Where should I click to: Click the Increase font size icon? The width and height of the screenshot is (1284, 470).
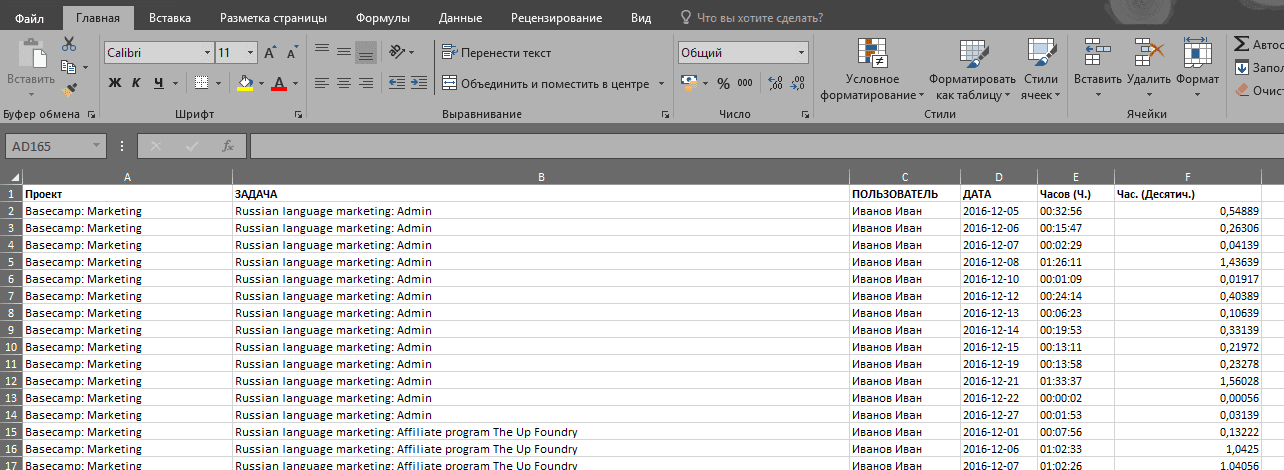click(x=272, y=53)
